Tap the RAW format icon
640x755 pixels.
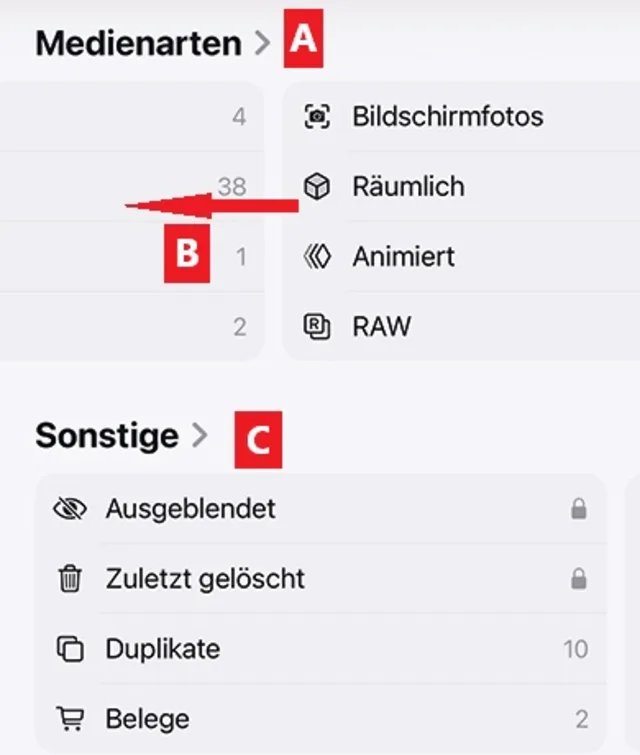point(317,327)
